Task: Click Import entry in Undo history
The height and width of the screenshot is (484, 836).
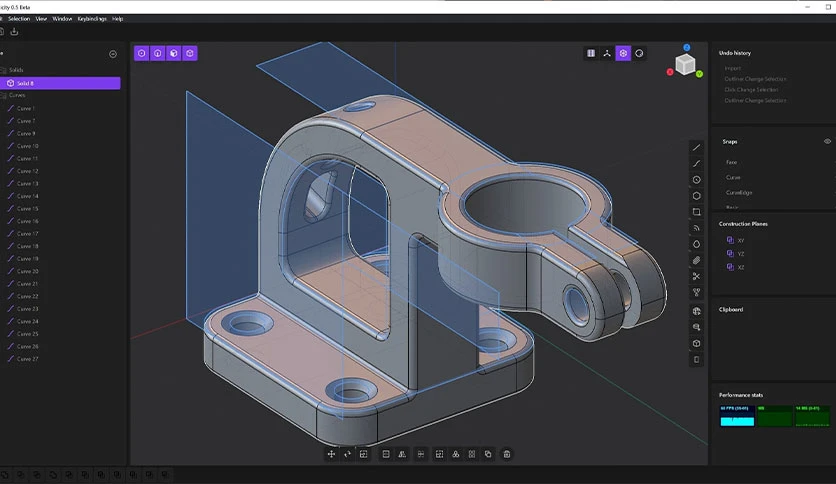Action: [733, 68]
